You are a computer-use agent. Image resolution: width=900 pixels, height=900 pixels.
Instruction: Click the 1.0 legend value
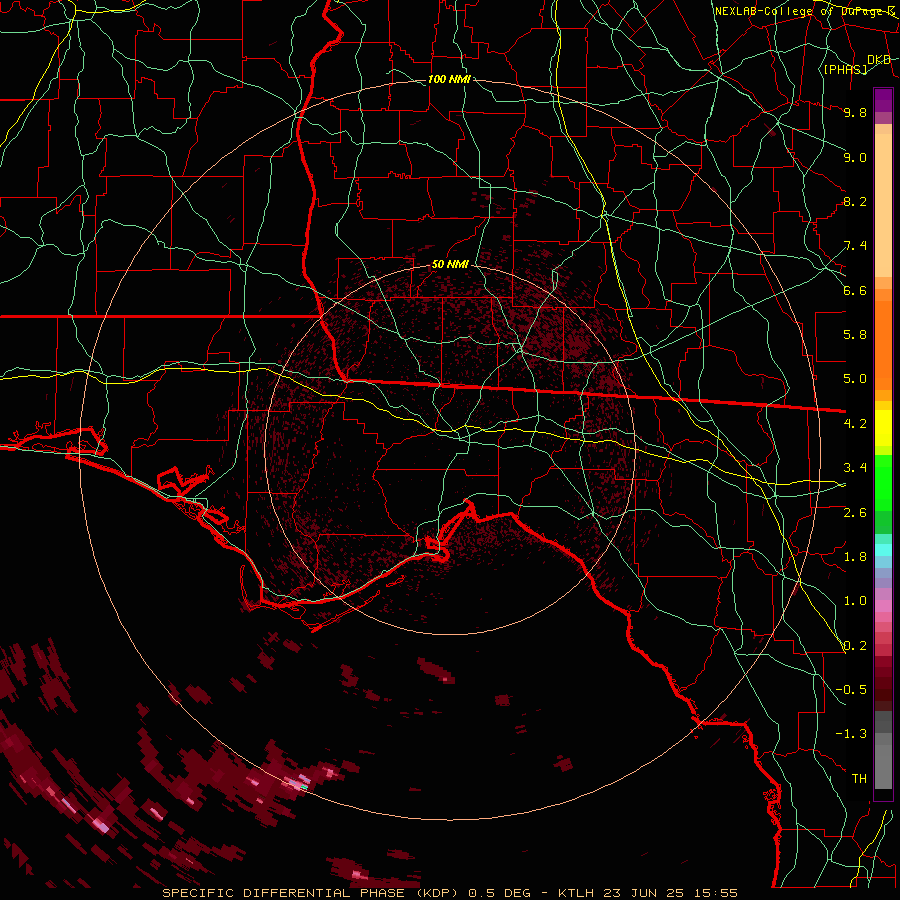point(855,601)
